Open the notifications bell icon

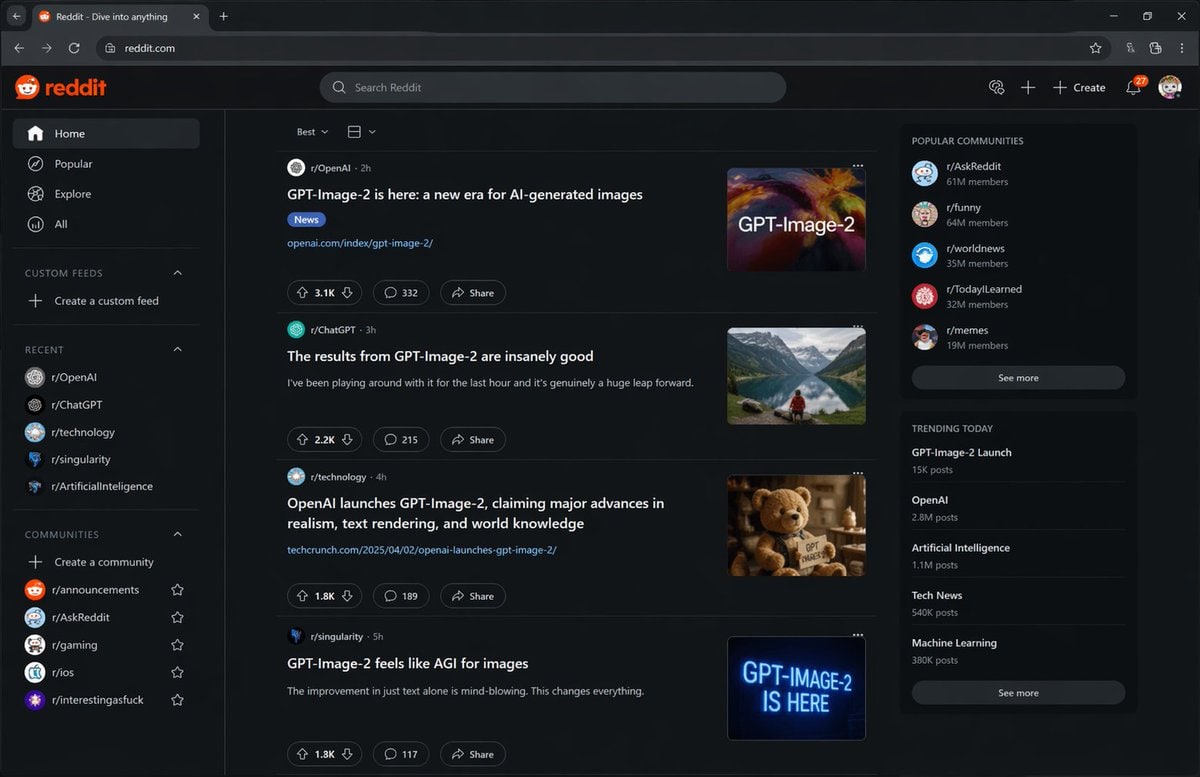(1133, 88)
